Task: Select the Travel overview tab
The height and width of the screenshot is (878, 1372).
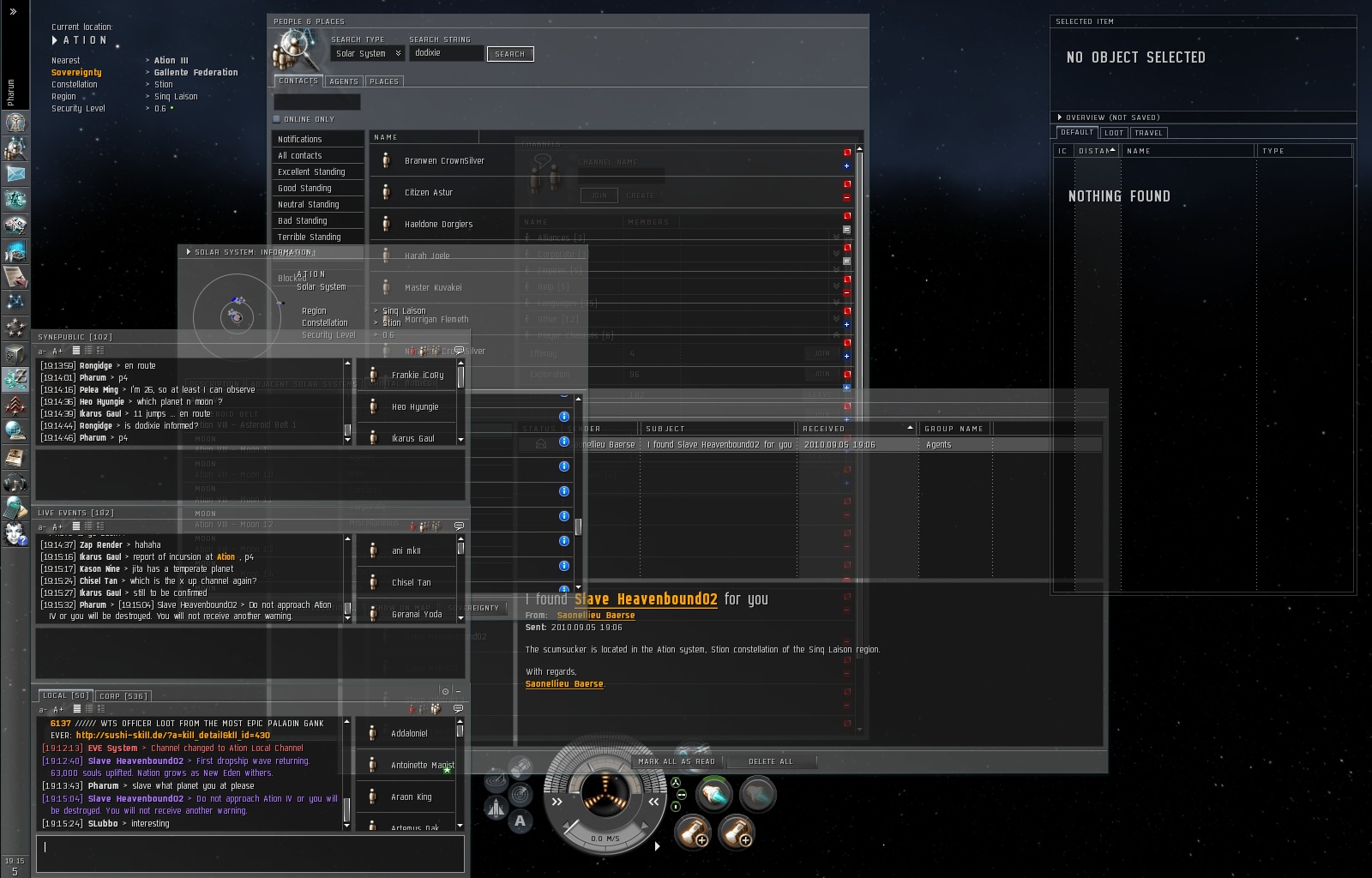Action: tap(1148, 133)
